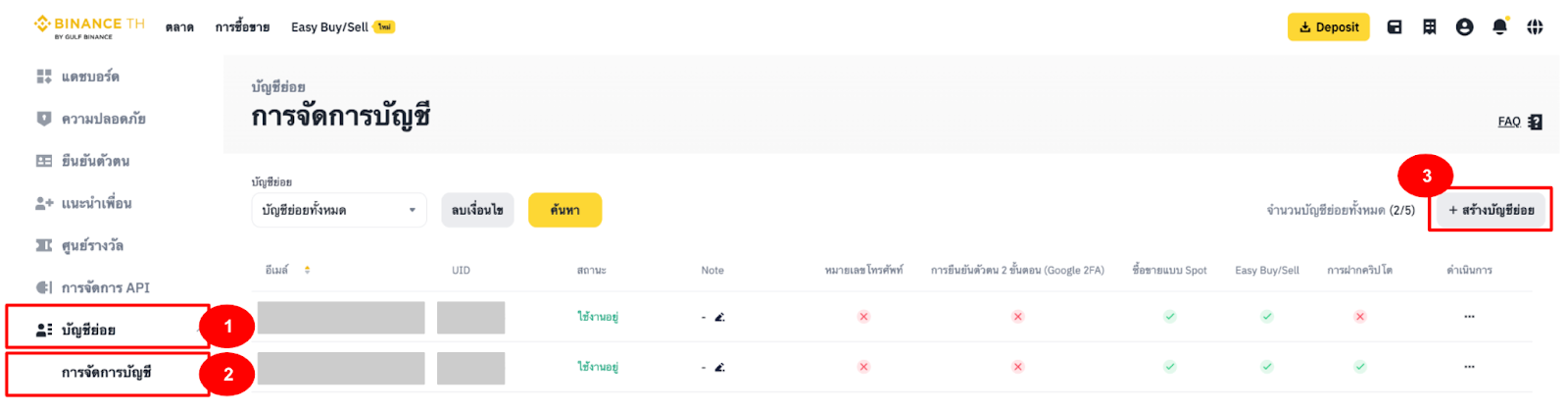The height and width of the screenshot is (412, 1568).
Task: Sort sub-accounts by the อีเมล column
Action: point(307,270)
